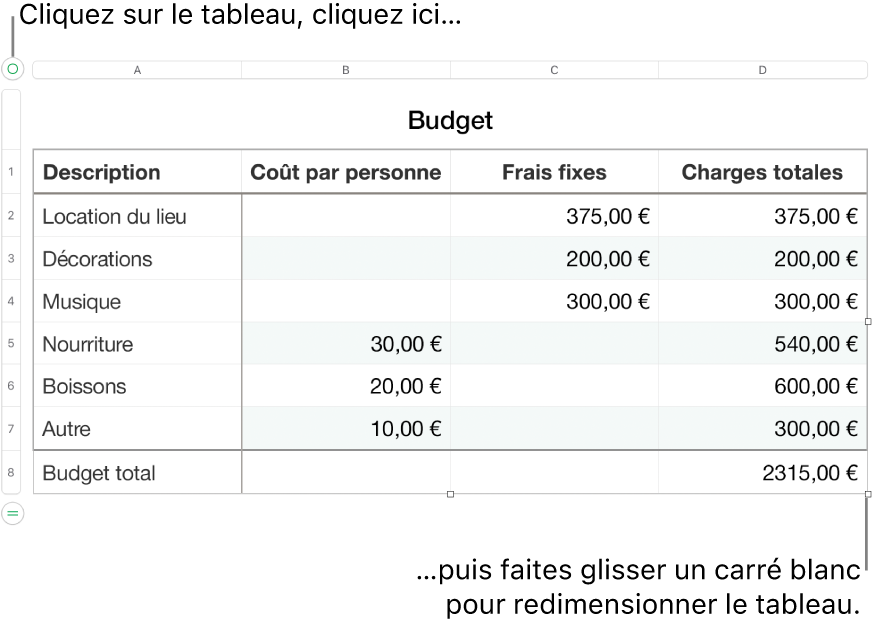Image resolution: width=875 pixels, height=622 pixels.
Task: Select the Coût par personne header cell
Action: (x=346, y=172)
